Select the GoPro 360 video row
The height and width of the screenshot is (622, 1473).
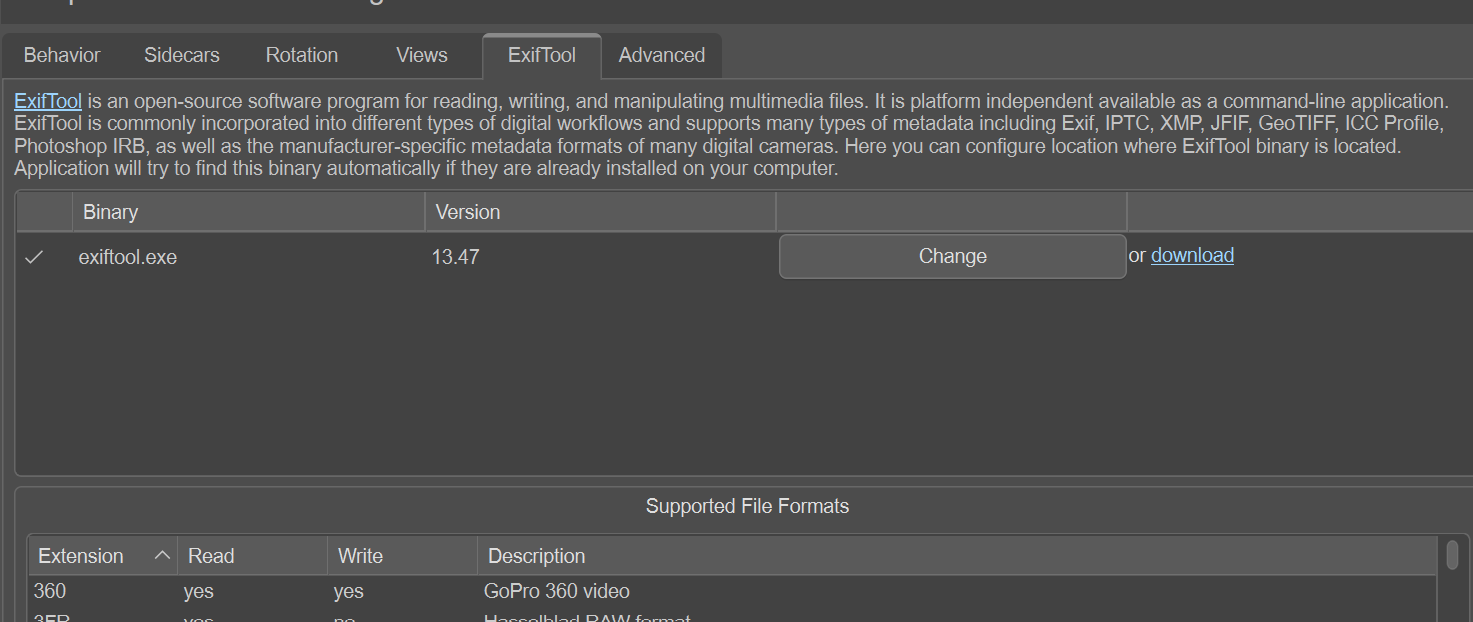(556, 592)
